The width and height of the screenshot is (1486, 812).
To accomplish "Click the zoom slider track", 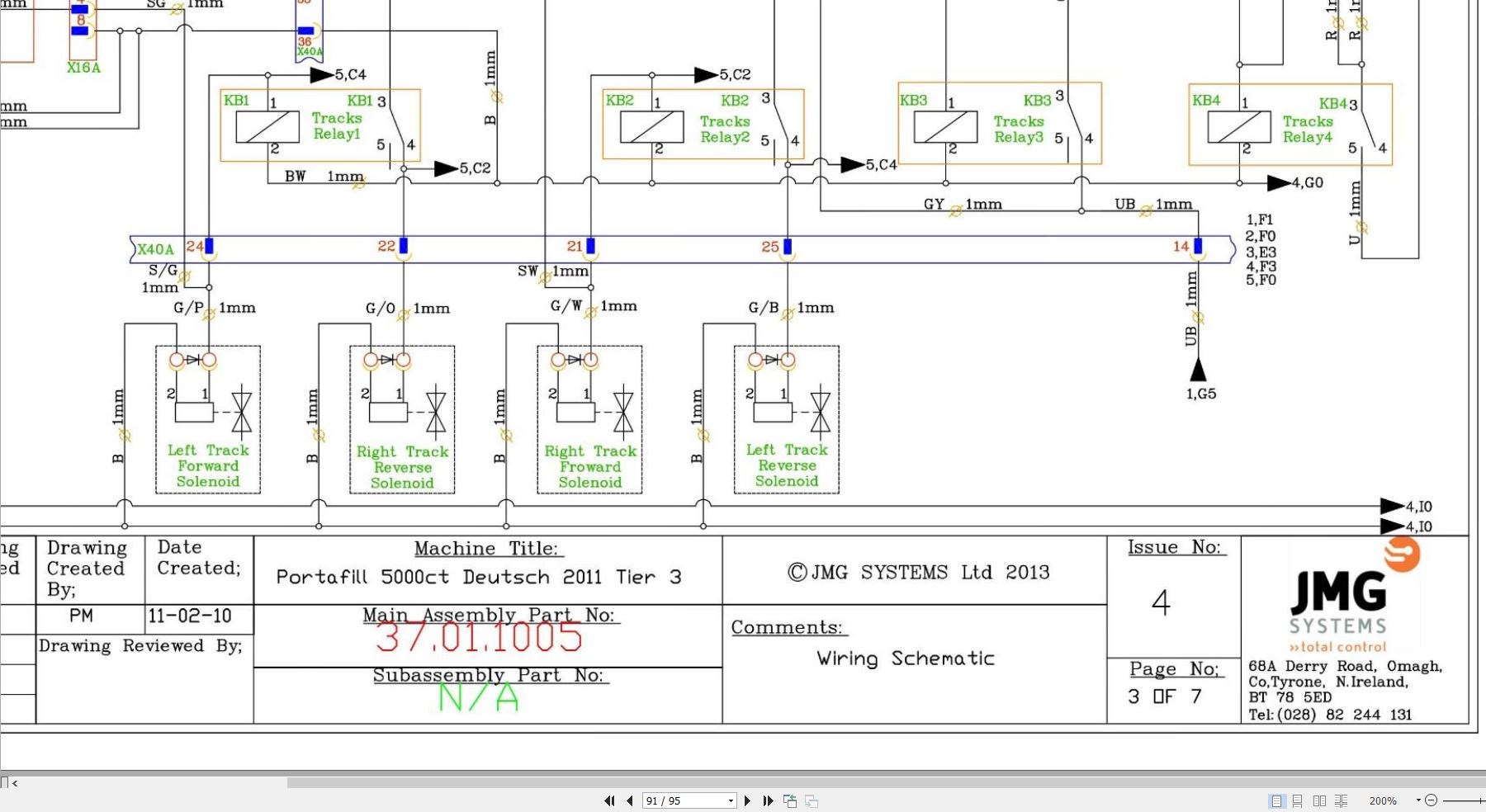I will pos(1465,800).
